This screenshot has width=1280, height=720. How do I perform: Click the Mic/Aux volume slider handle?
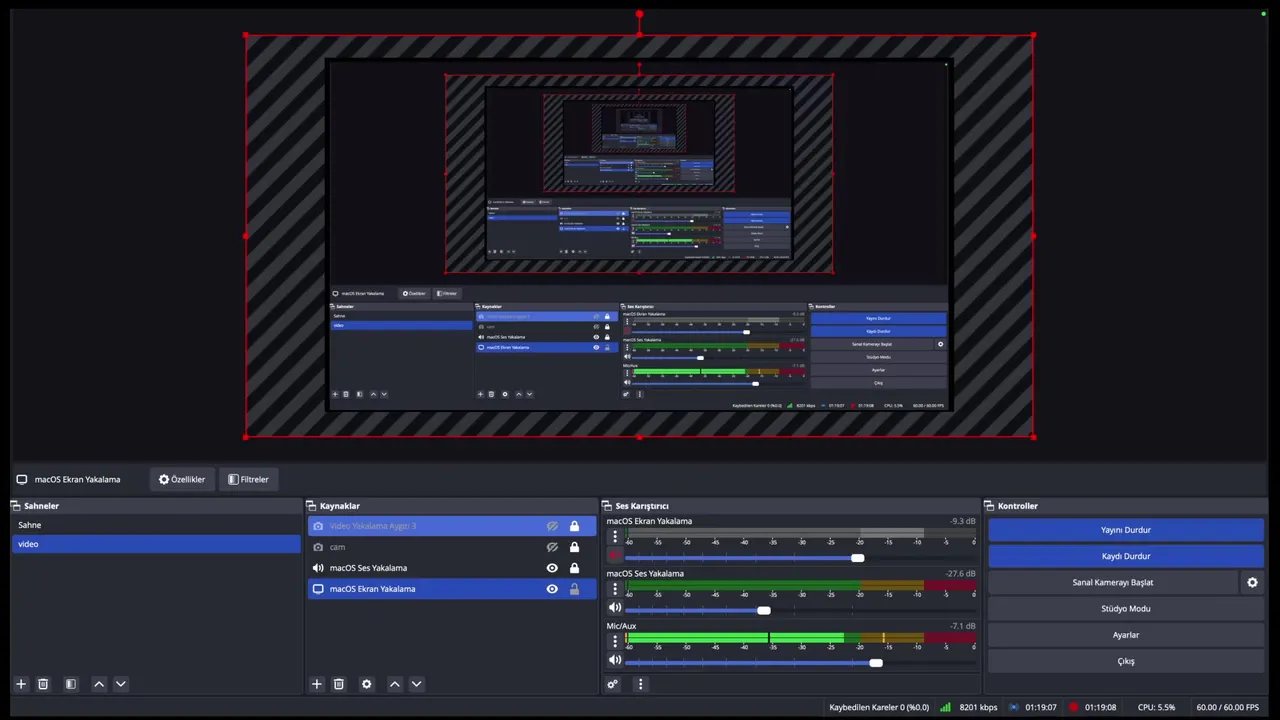coord(876,662)
